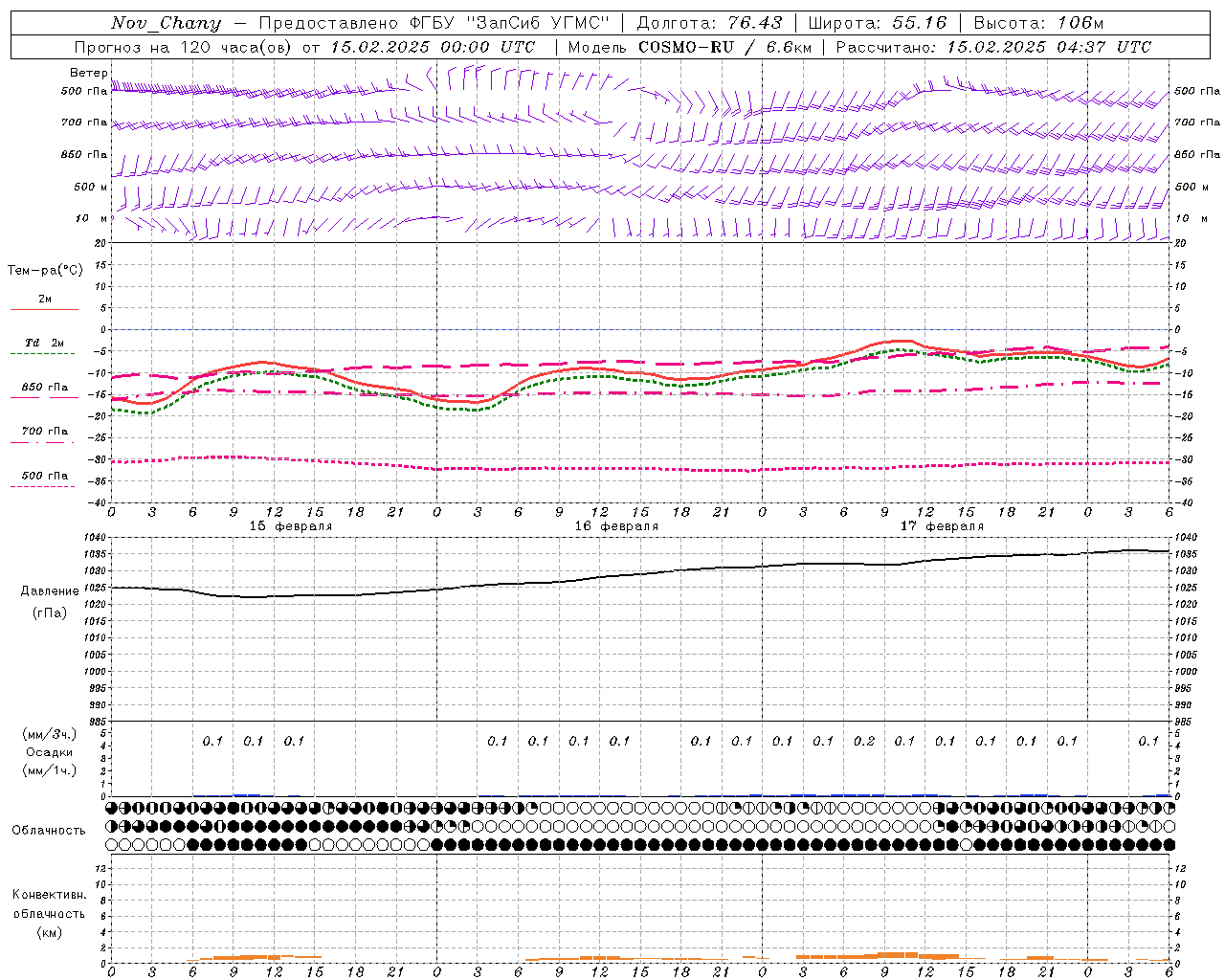The image size is (1225, 980).
Task: Click the left 850 гПа wind level label
Action: pyautogui.click(x=84, y=155)
